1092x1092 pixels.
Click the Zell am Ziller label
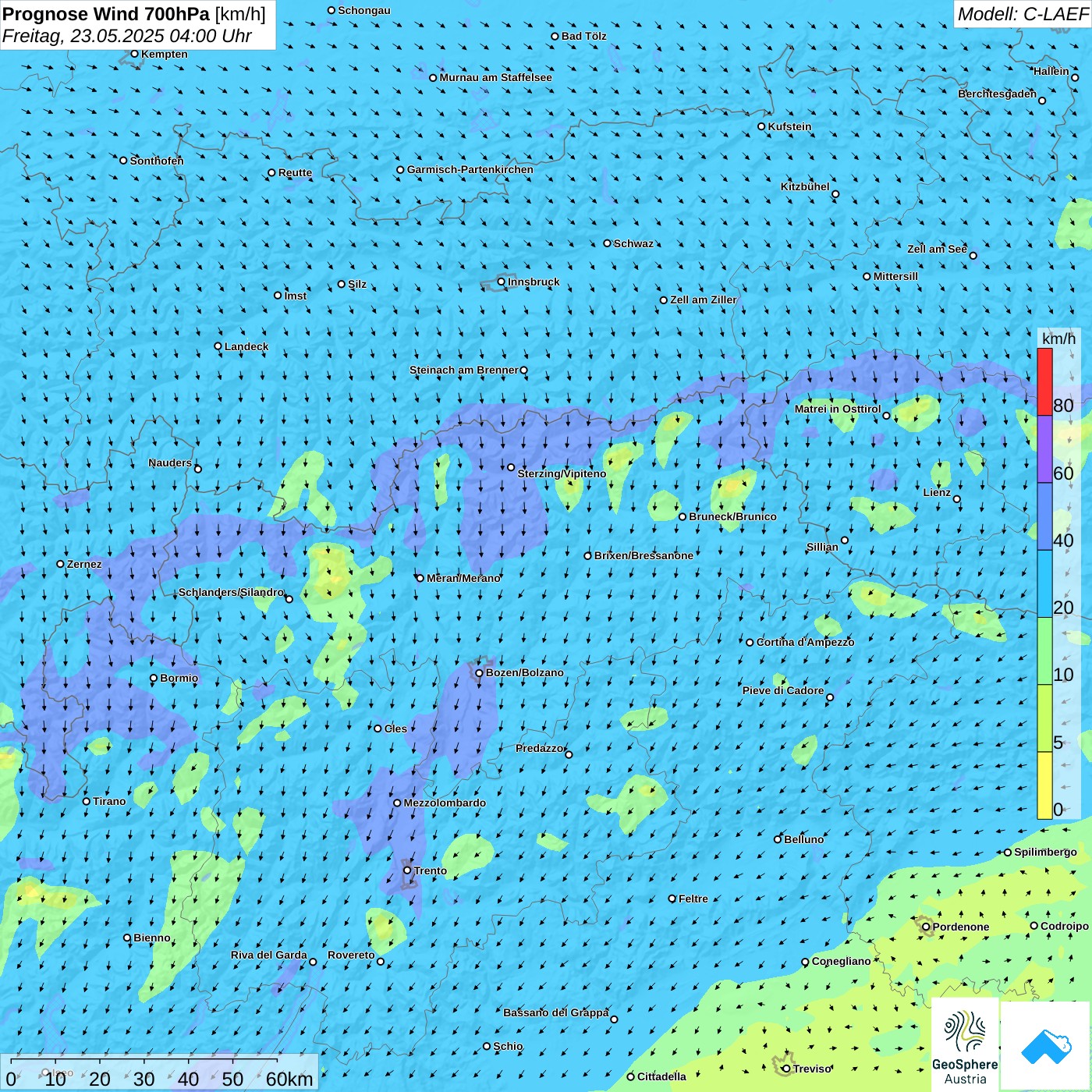(x=704, y=300)
